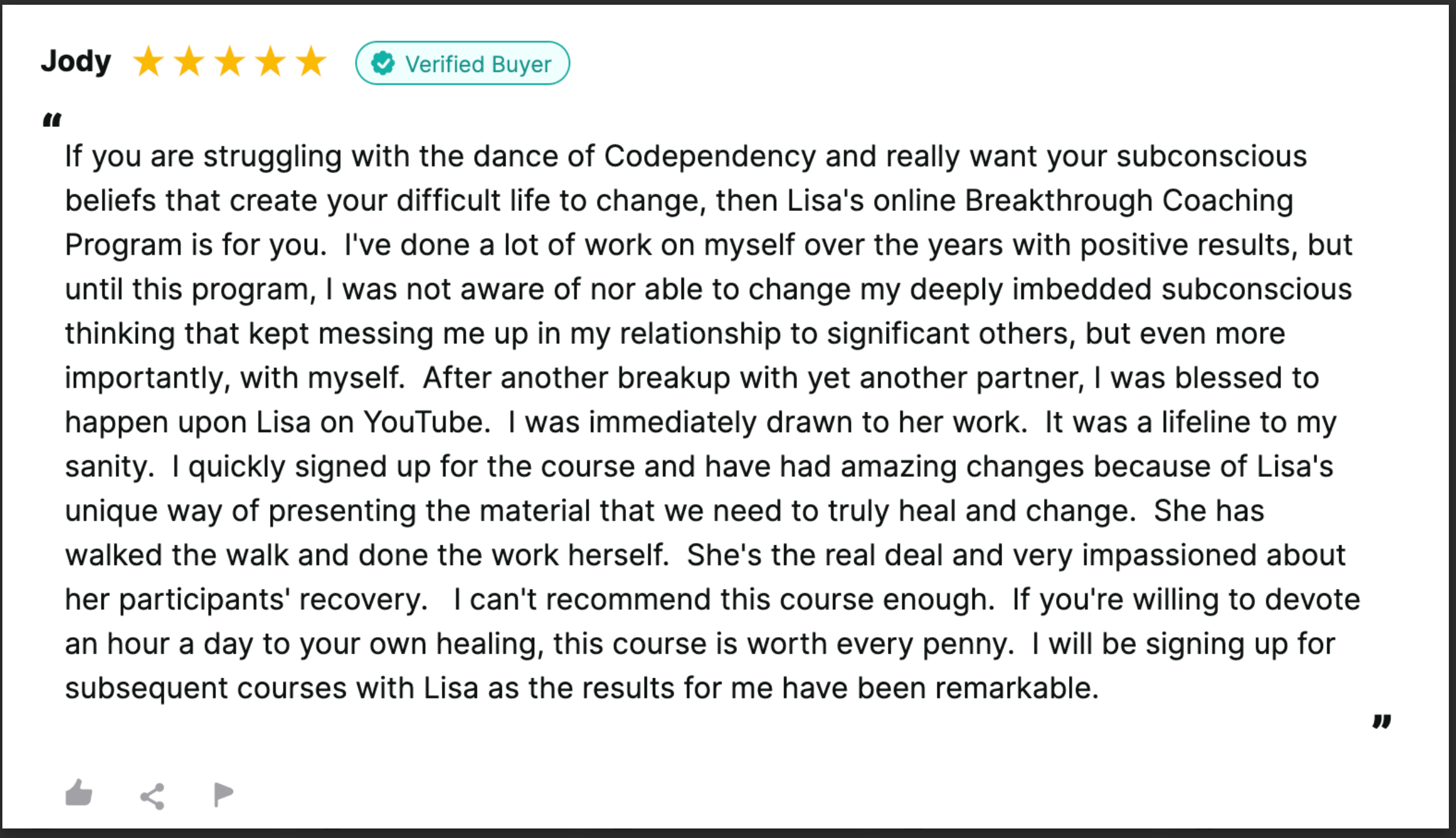Select the Verified Buyer text label
The image size is (1456, 838).
(x=478, y=64)
